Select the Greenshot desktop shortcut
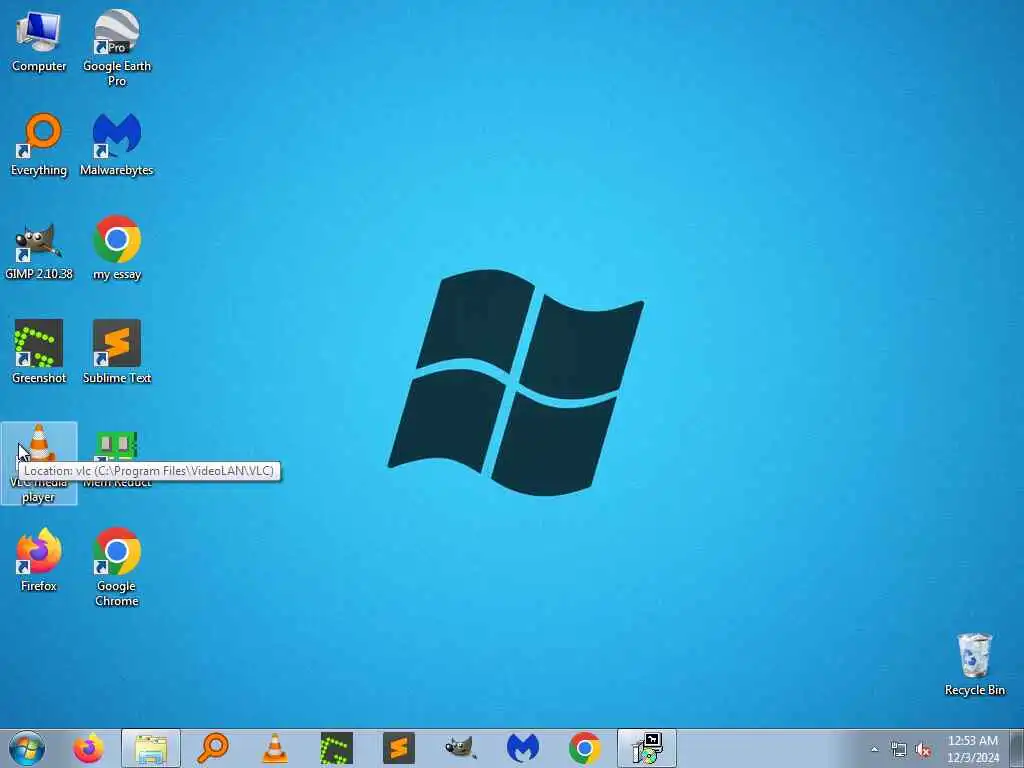 [39, 352]
